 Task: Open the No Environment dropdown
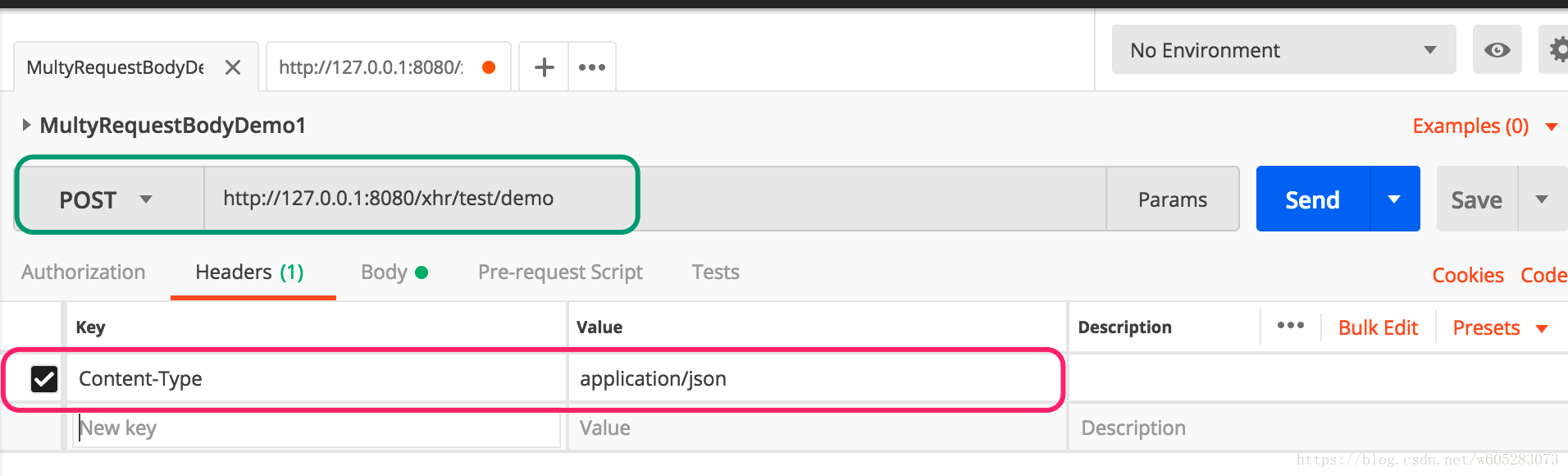pos(1283,50)
